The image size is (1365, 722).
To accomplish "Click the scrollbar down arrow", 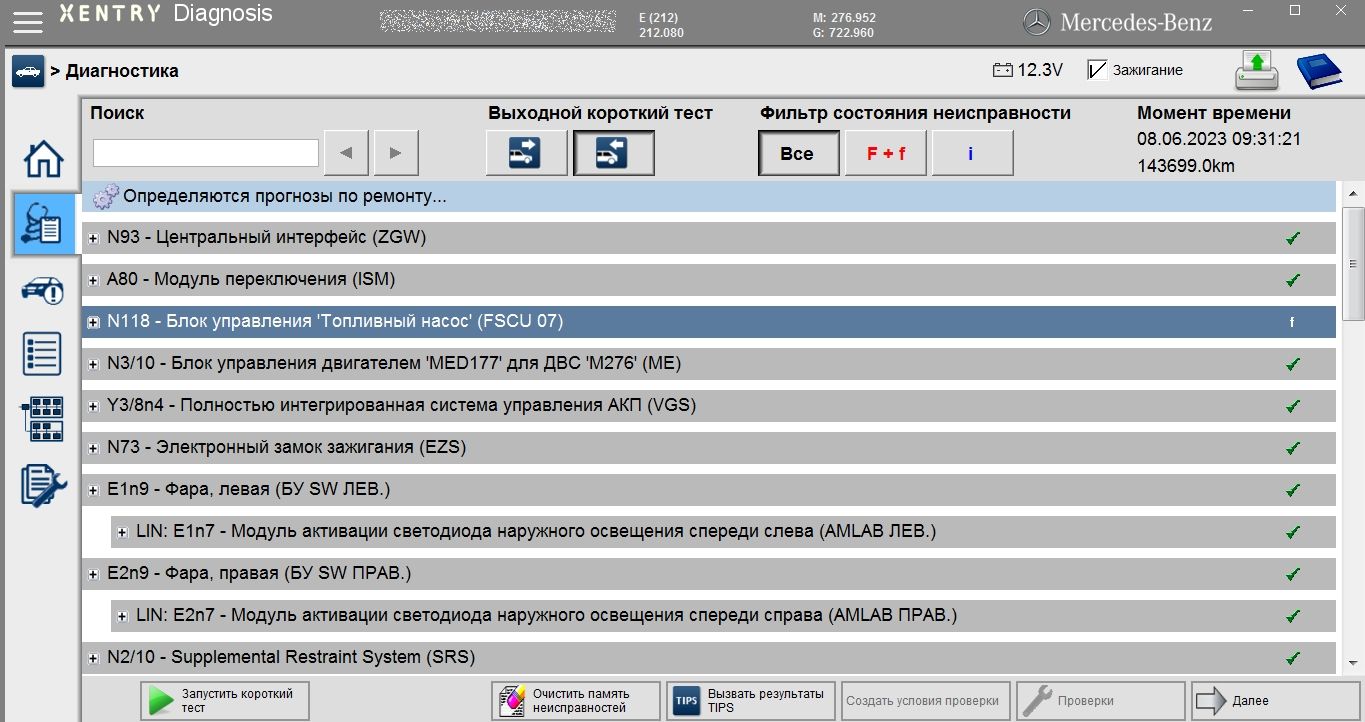I will click(x=1353, y=662).
